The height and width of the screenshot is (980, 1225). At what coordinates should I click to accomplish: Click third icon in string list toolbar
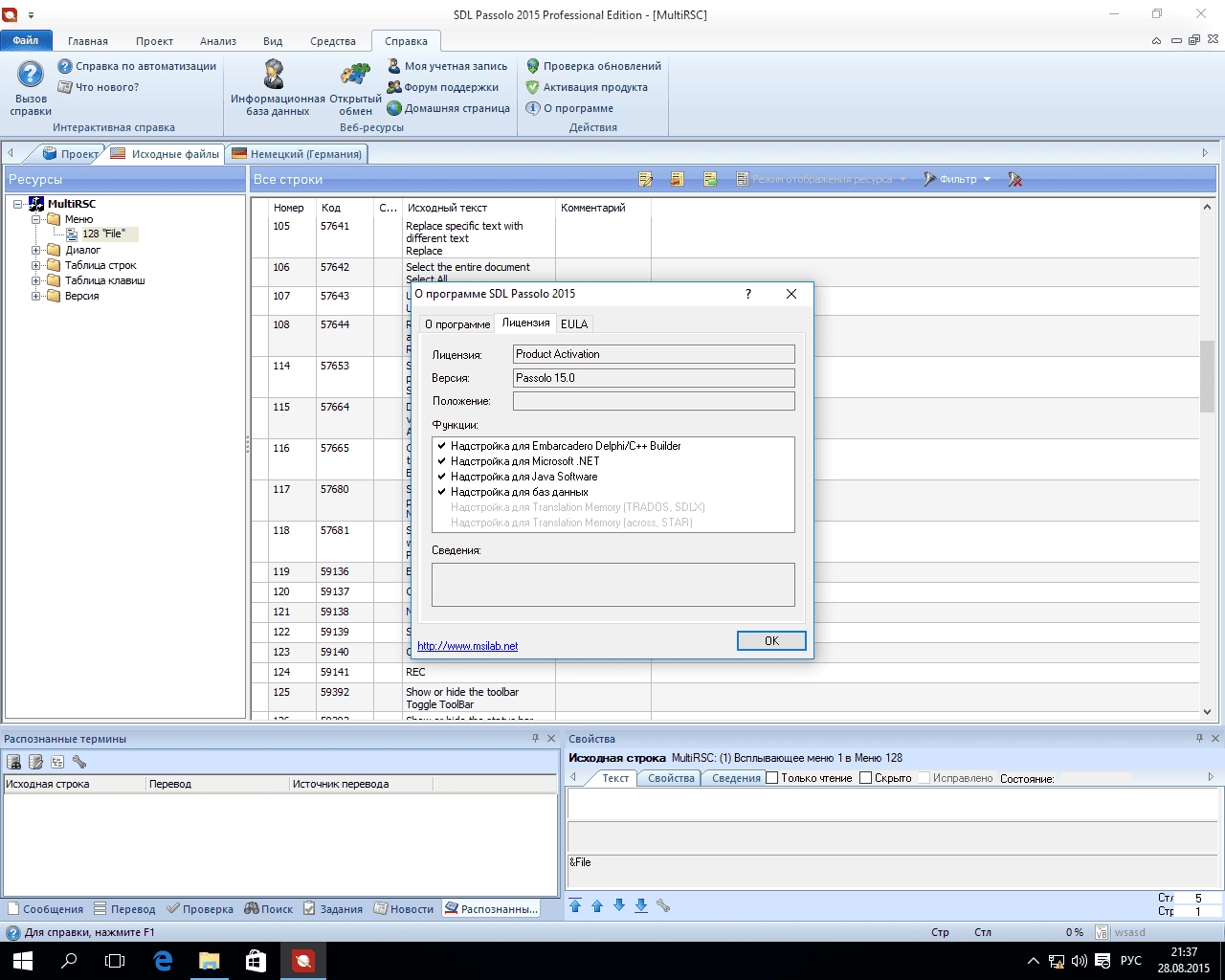(x=710, y=179)
